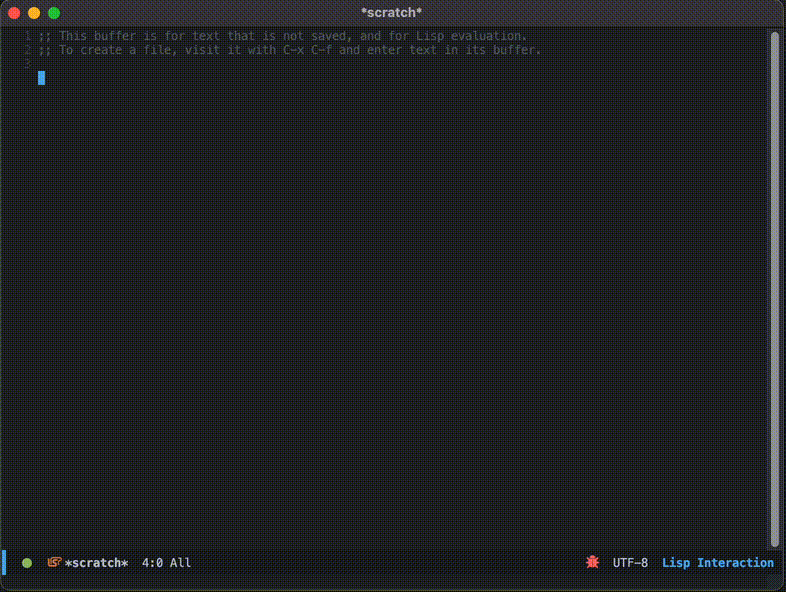This screenshot has width=786, height=592.
Task: Click the 4:0 cursor position indicator
Action: pyautogui.click(x=152, y=563)
